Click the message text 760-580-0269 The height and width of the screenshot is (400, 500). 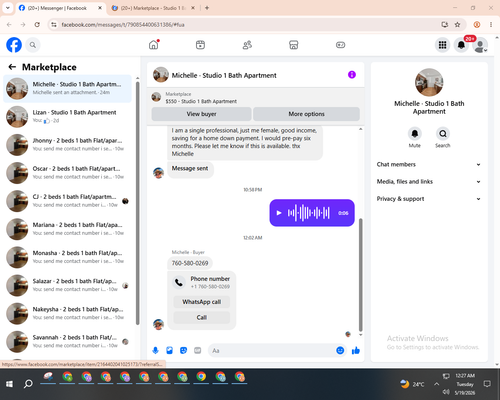coord(190,263)
